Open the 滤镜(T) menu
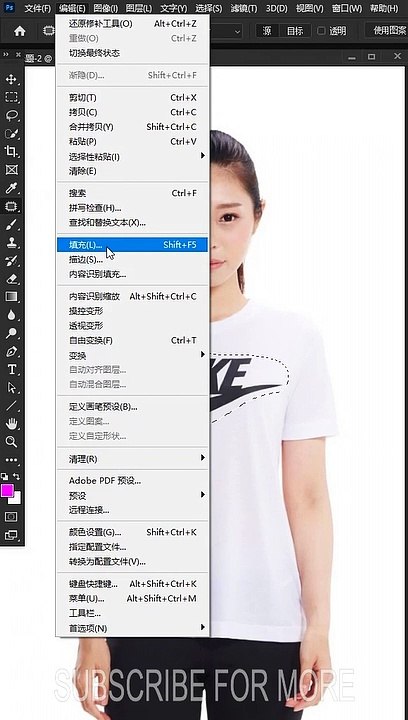Image resolution: width=408 pixels, height=720 pixels. [x=244, y=8]
